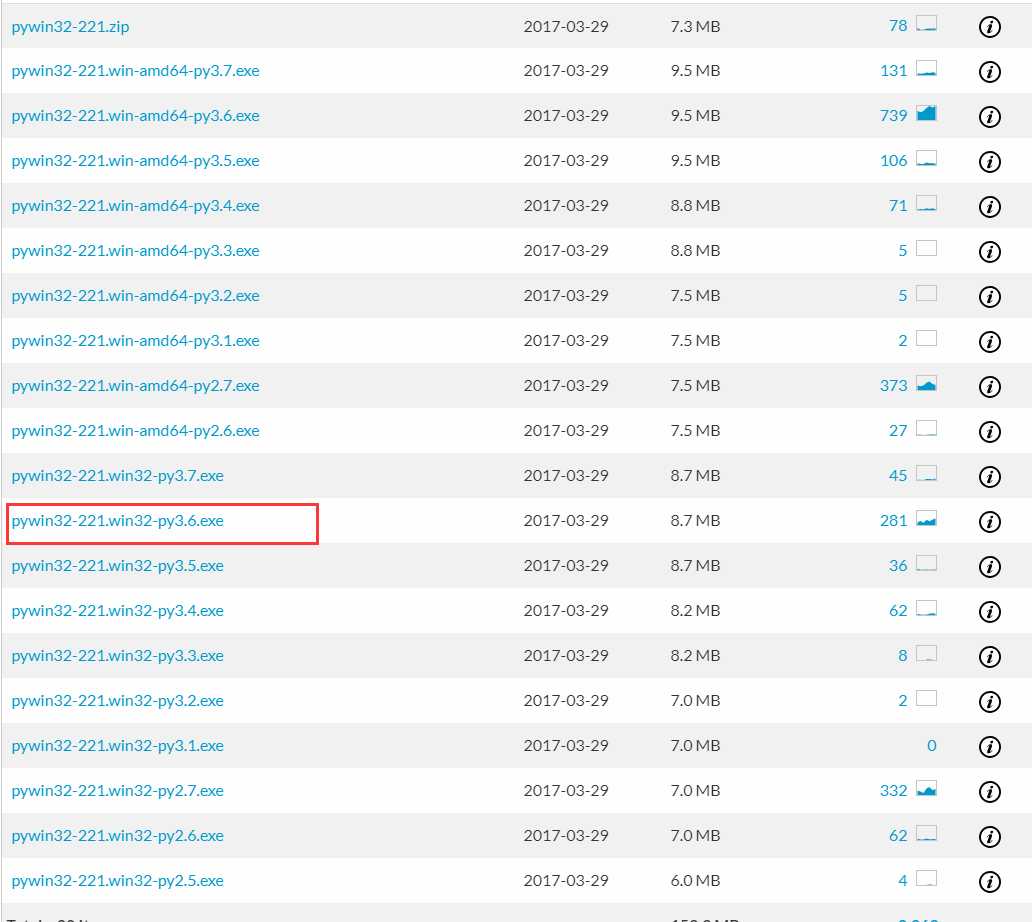1032x922 pixels.
Task: Open info icon for win-amd64-py3.5.exe row
Action: [990, 162]
